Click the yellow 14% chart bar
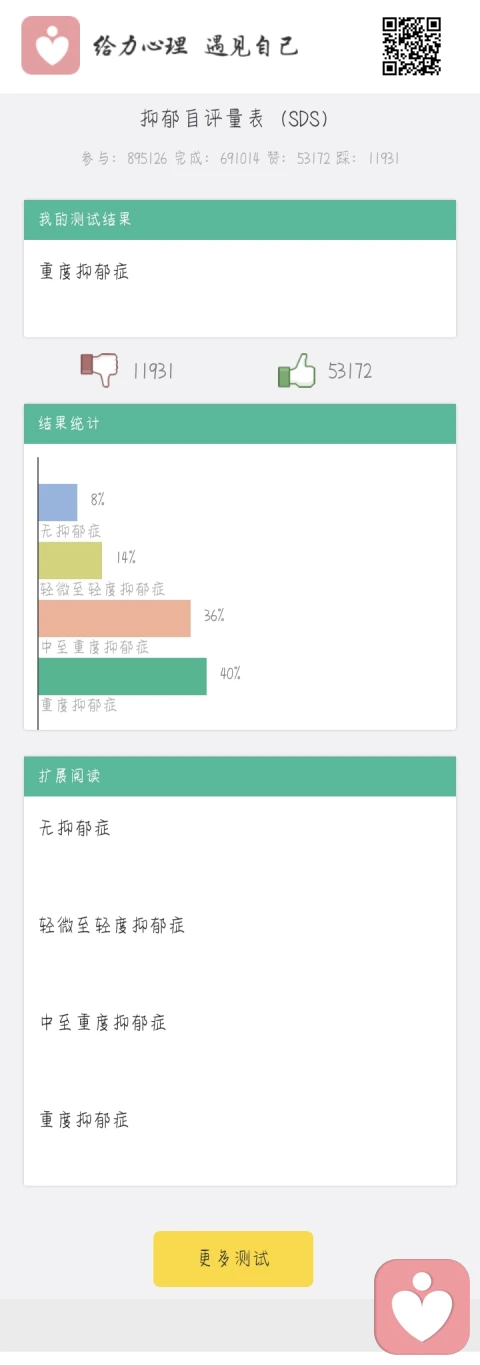This screenshot has width=480, height=1365. pyautogui.click(x=70, y=560)
